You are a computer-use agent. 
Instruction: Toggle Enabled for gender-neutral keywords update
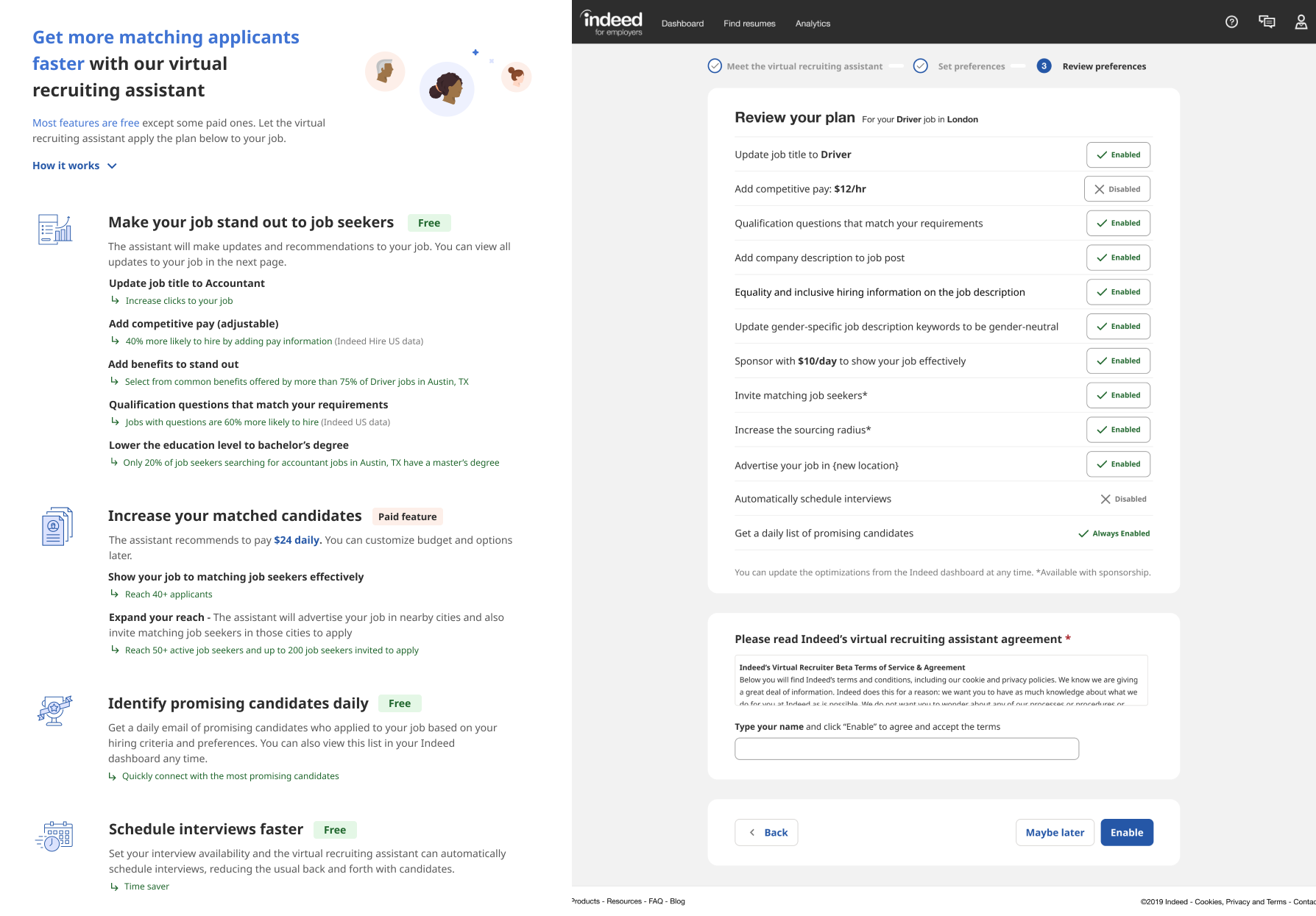[1118, 327]
